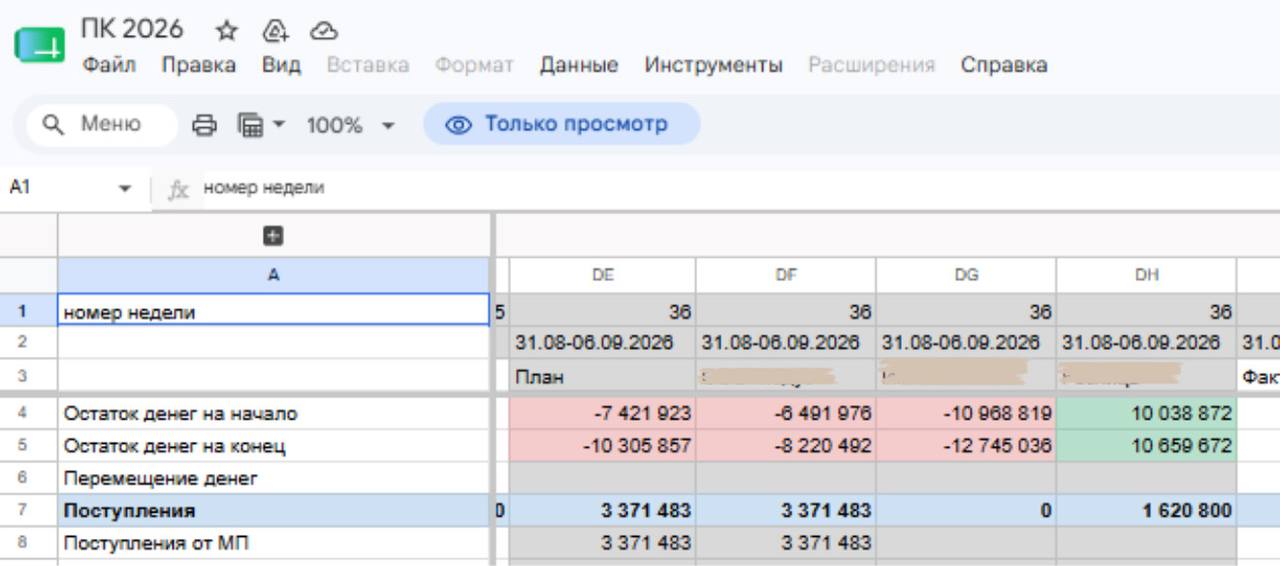1280x566 pixels.
Task: Click cell номер недели
Action: click(x=274, y=310)
